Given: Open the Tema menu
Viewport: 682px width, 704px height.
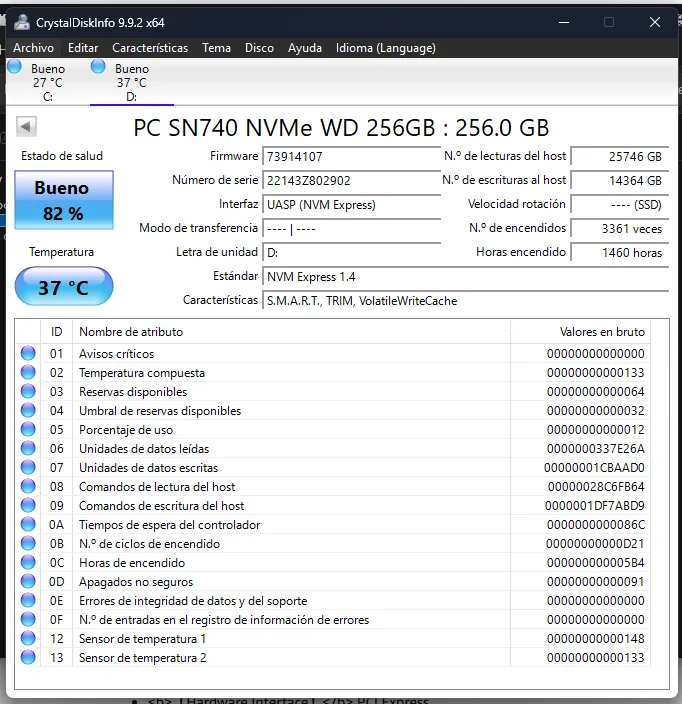Looking at the screenshot, I should (216, 48).
